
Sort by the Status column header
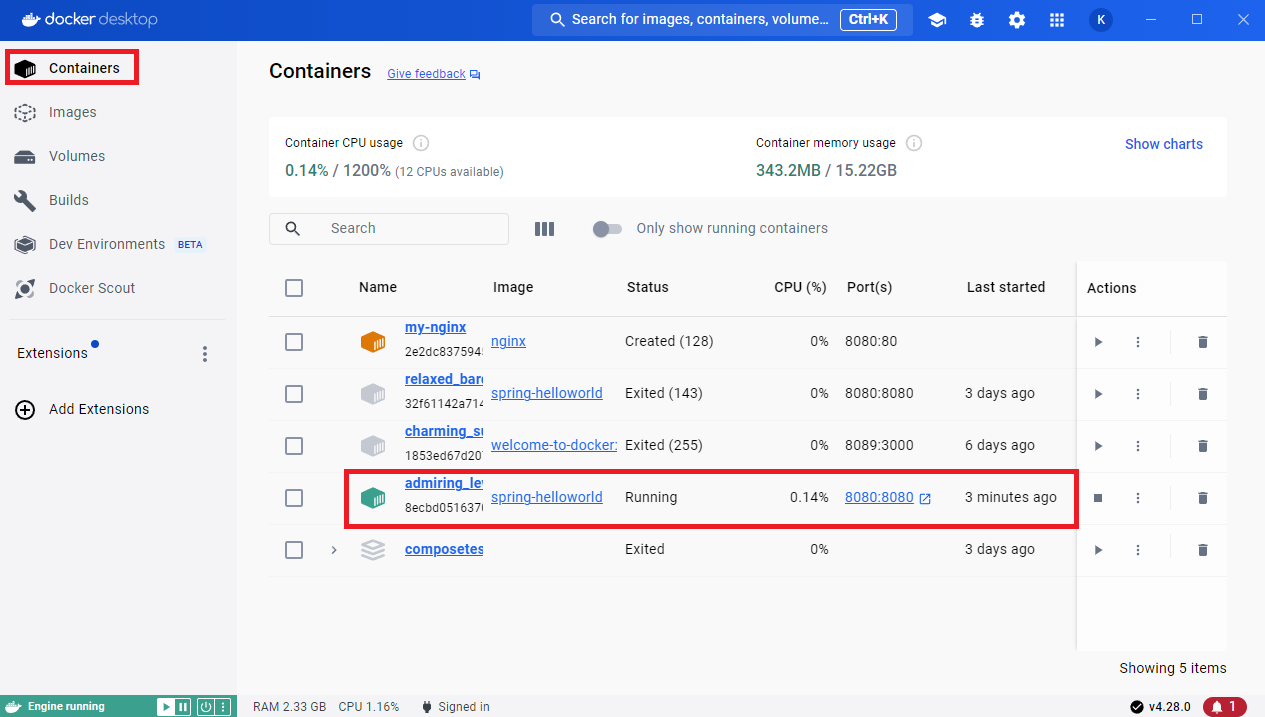click(647, 287)
